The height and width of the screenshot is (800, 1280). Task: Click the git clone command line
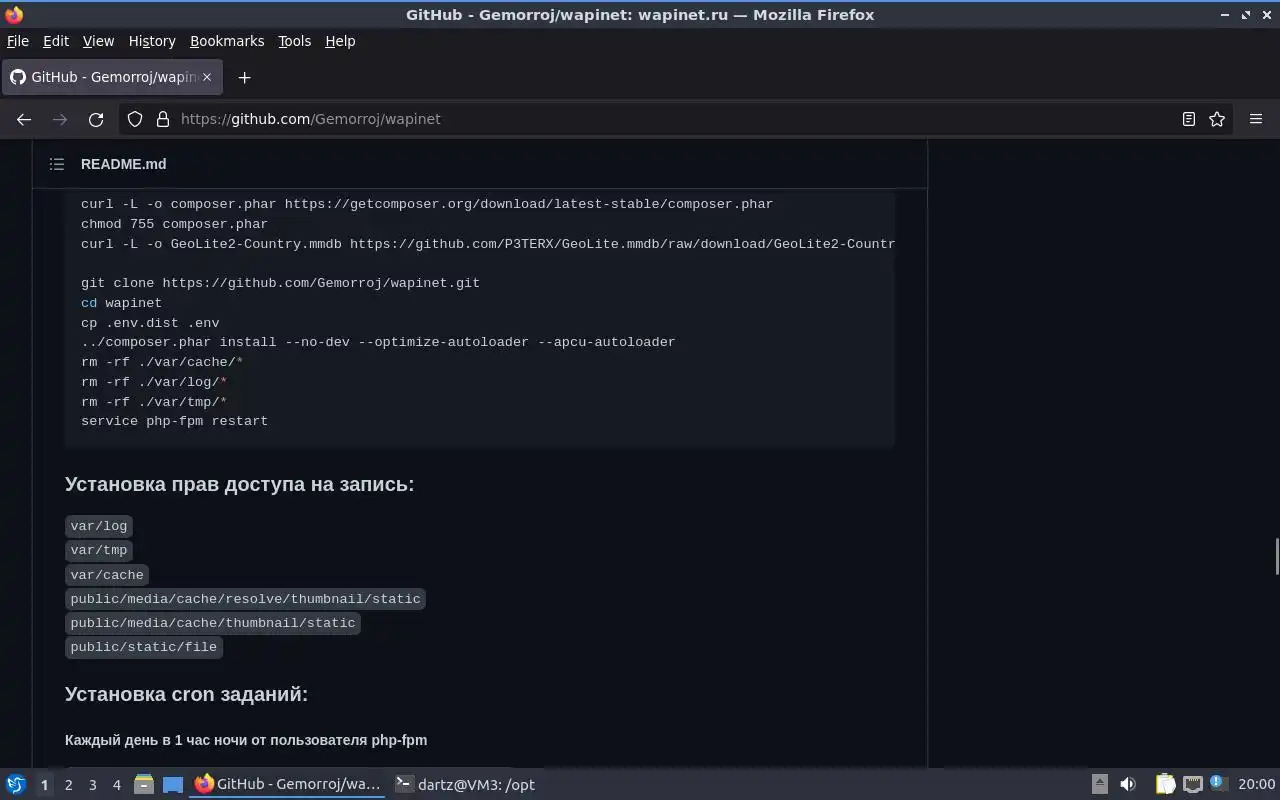pos(280,283)
